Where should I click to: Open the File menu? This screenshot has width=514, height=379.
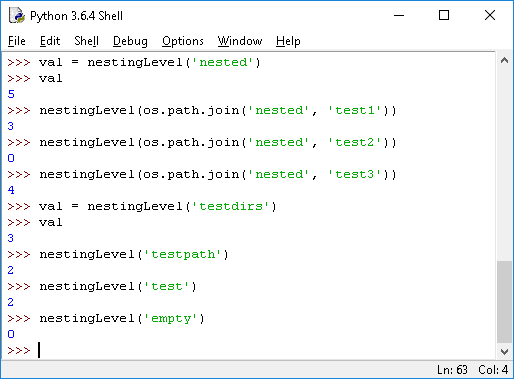tap(17, 41)
